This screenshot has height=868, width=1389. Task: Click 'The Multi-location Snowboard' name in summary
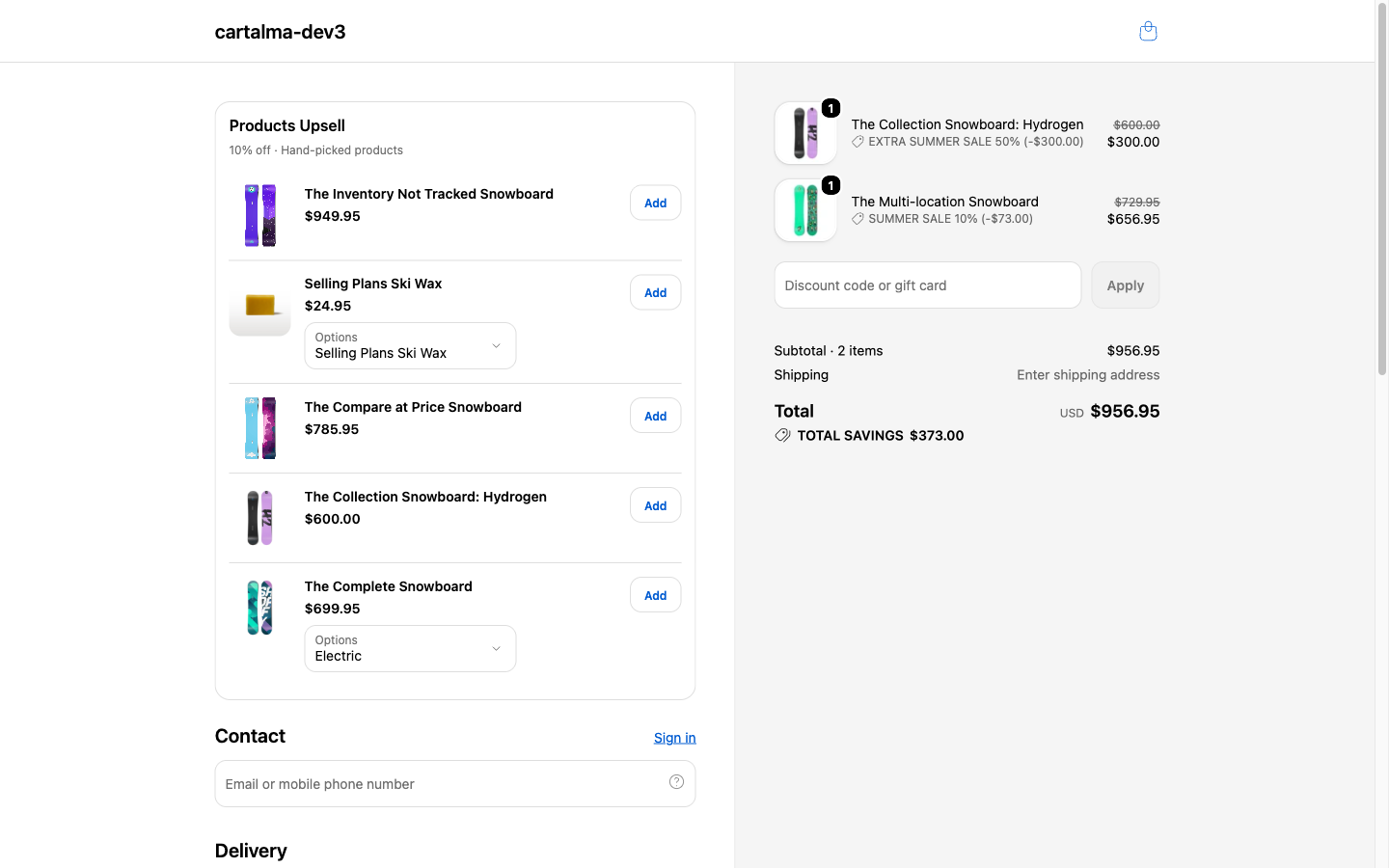(944, 202)
